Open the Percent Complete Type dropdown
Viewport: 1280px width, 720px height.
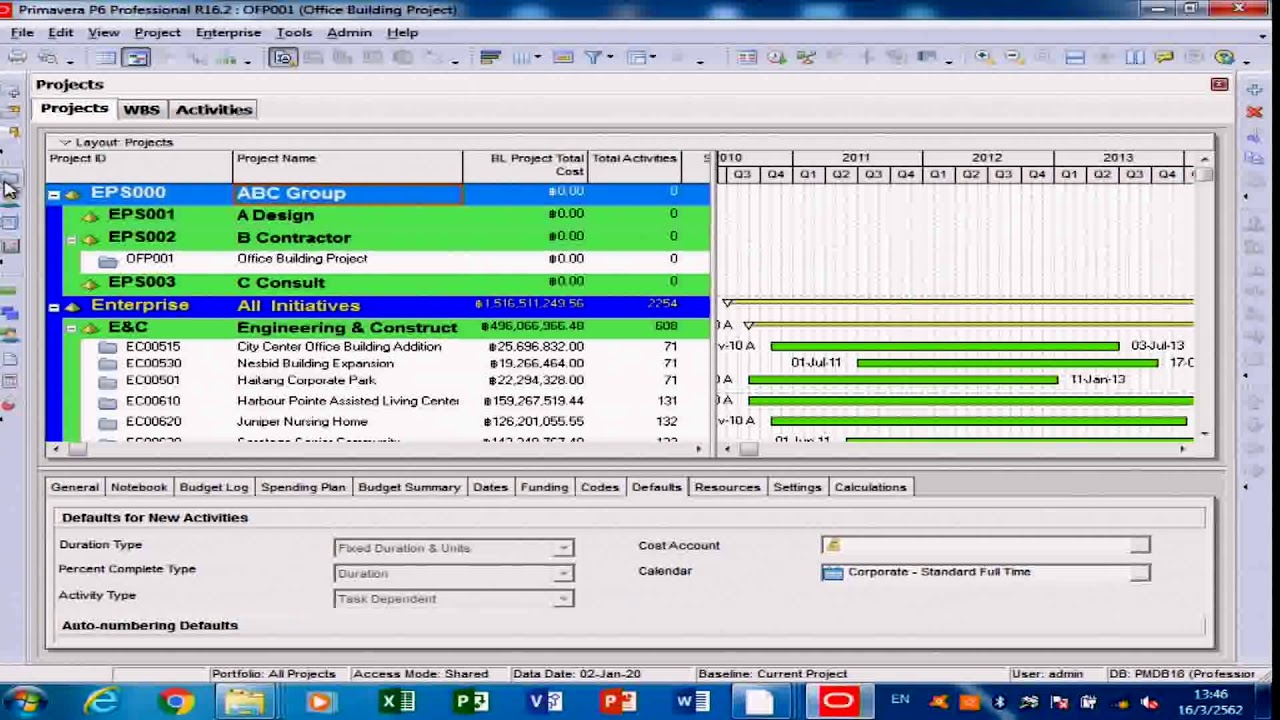[564, 573]
